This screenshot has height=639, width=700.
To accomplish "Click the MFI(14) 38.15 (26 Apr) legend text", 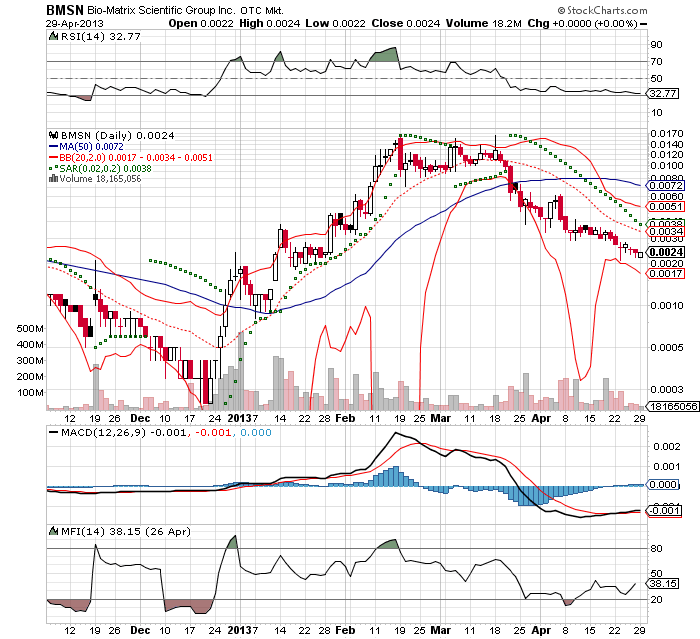I will pos(125,531).
